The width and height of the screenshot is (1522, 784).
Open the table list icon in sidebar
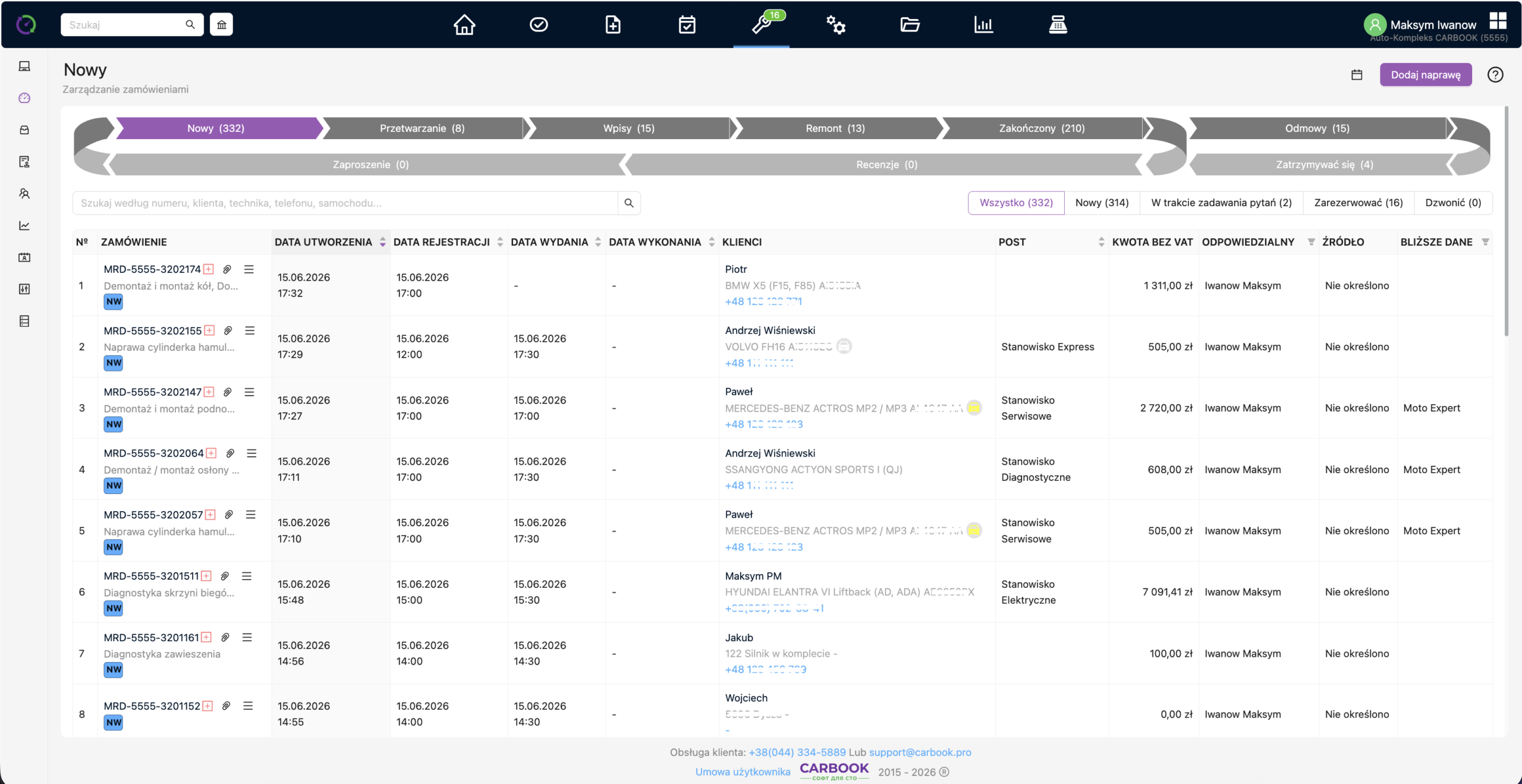click(24, 321)
